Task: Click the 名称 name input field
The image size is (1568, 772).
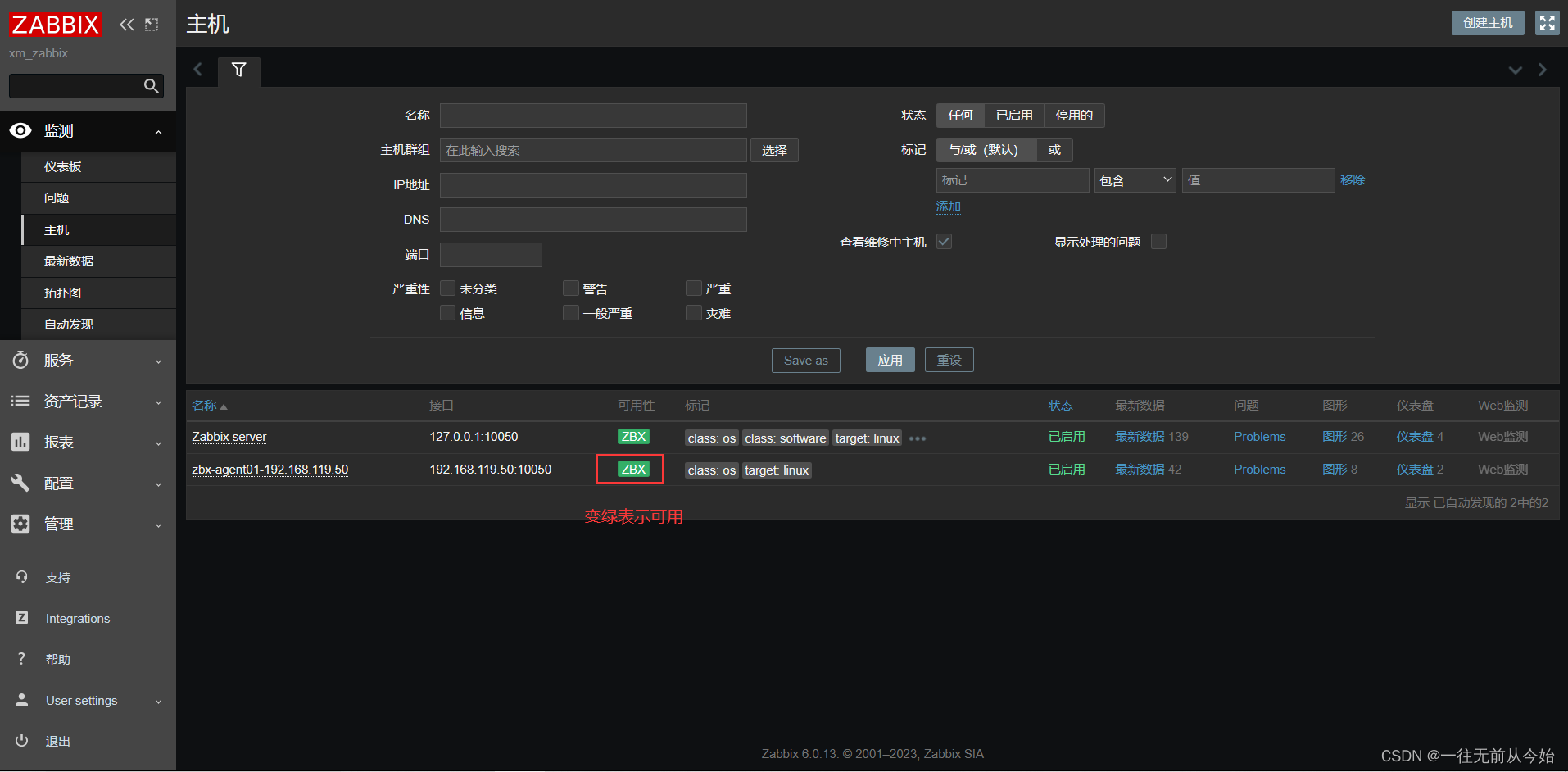Action: (592, 115)
